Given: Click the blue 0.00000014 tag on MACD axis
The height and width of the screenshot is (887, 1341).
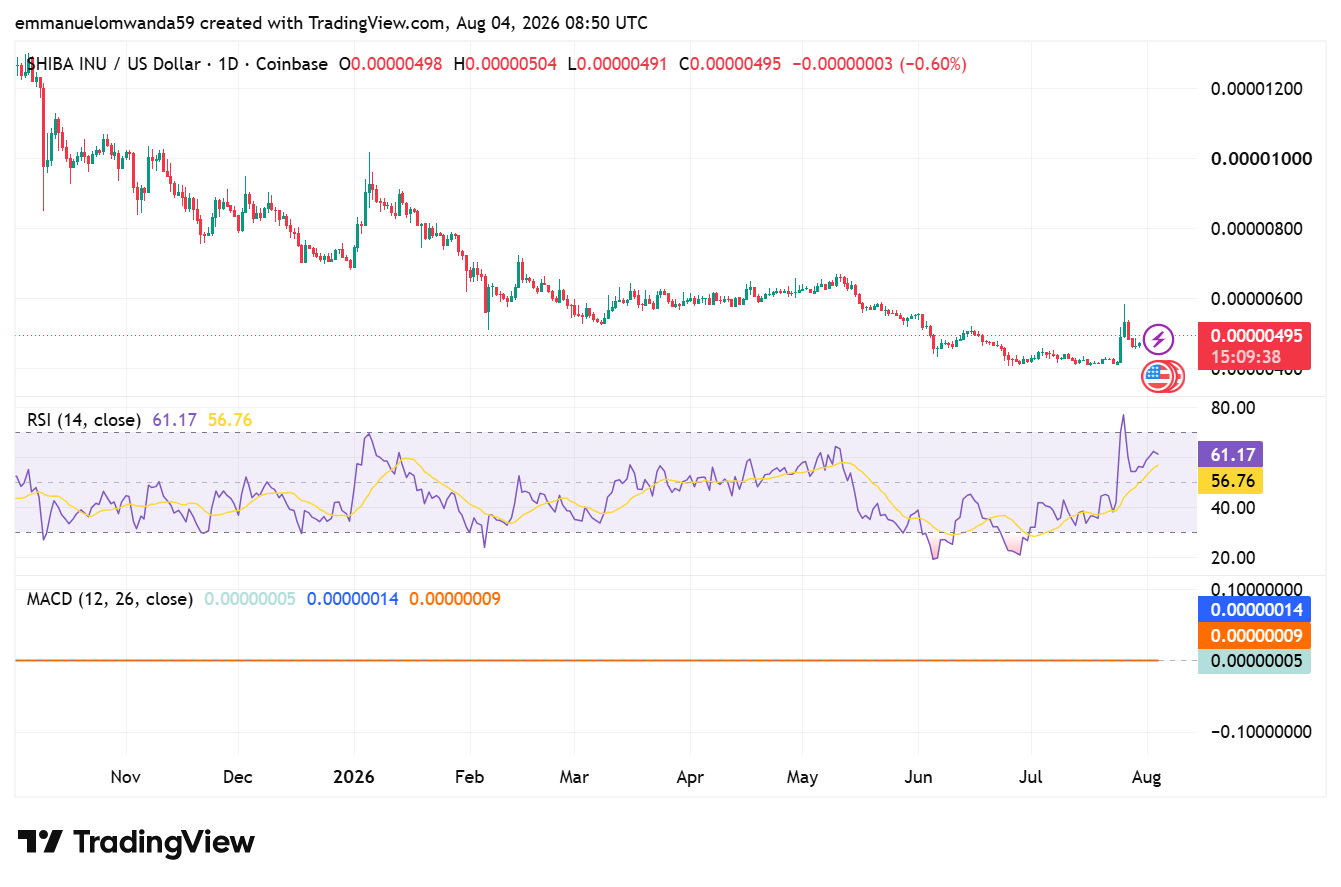Looking at the screenshot, I should [x=1254, y=609].
